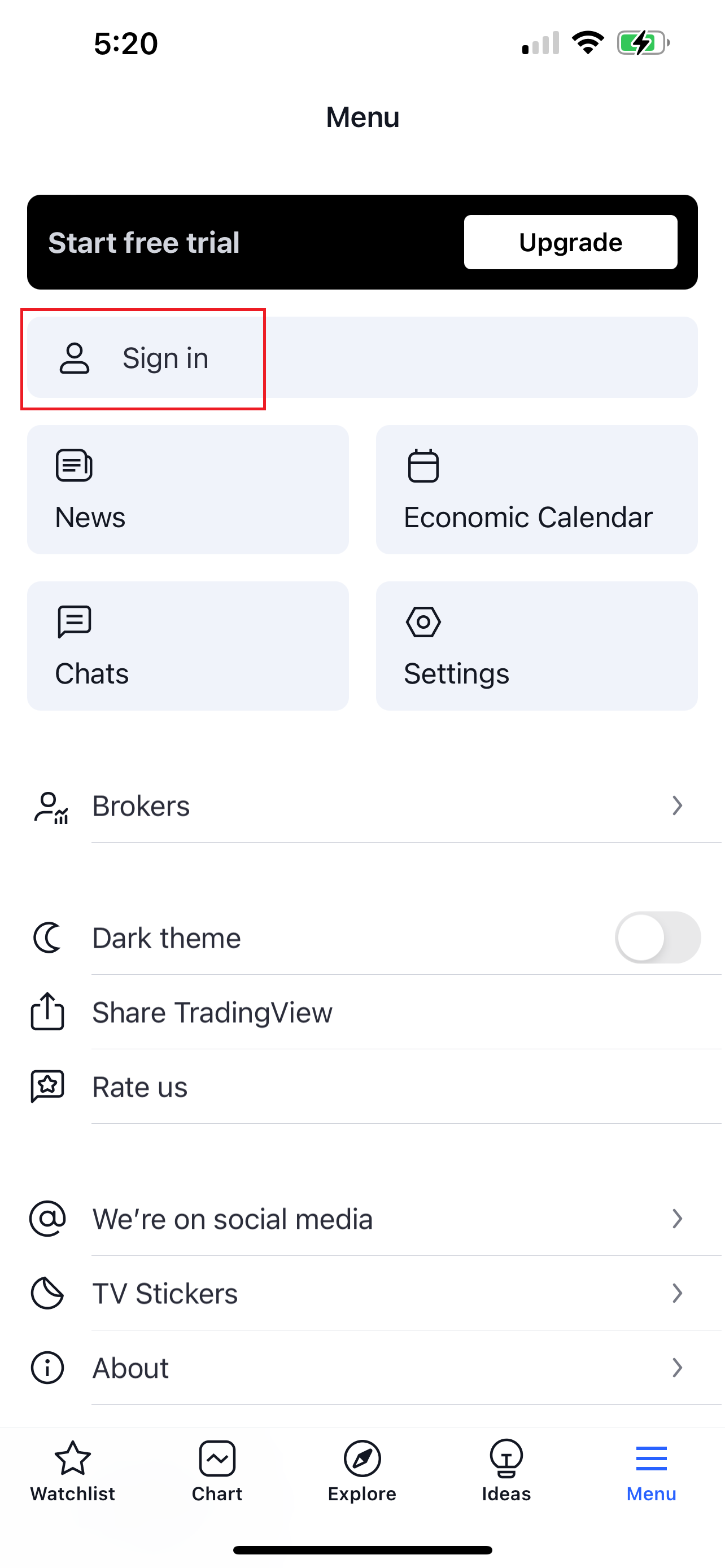Tap the Sign in button

362,357
